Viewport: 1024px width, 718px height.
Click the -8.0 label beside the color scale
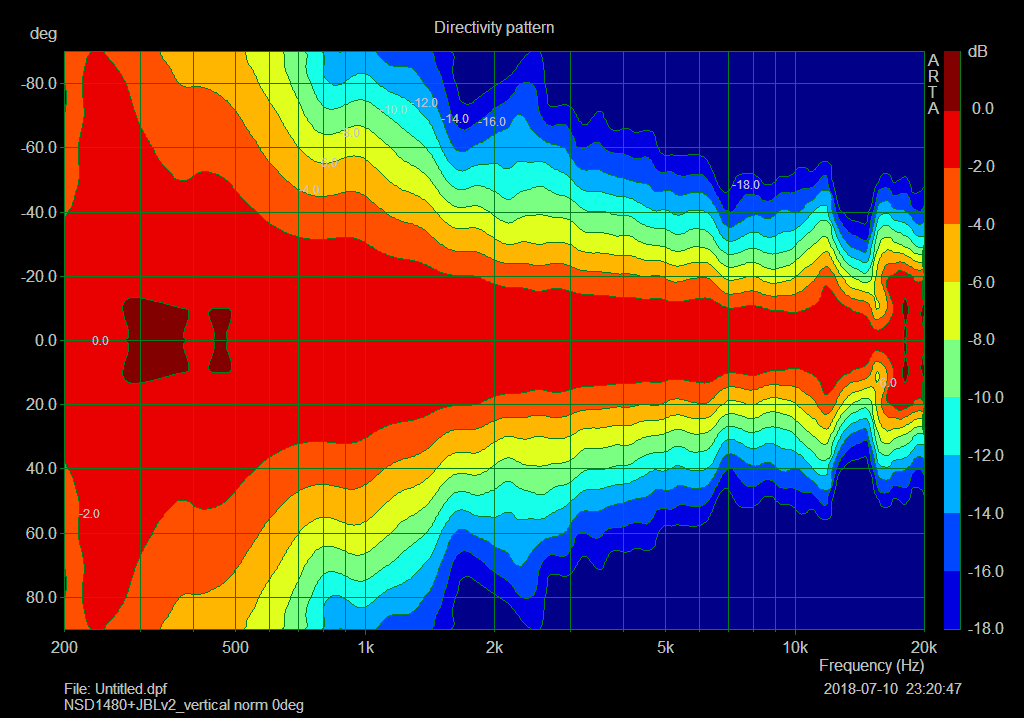pos(981,340)
